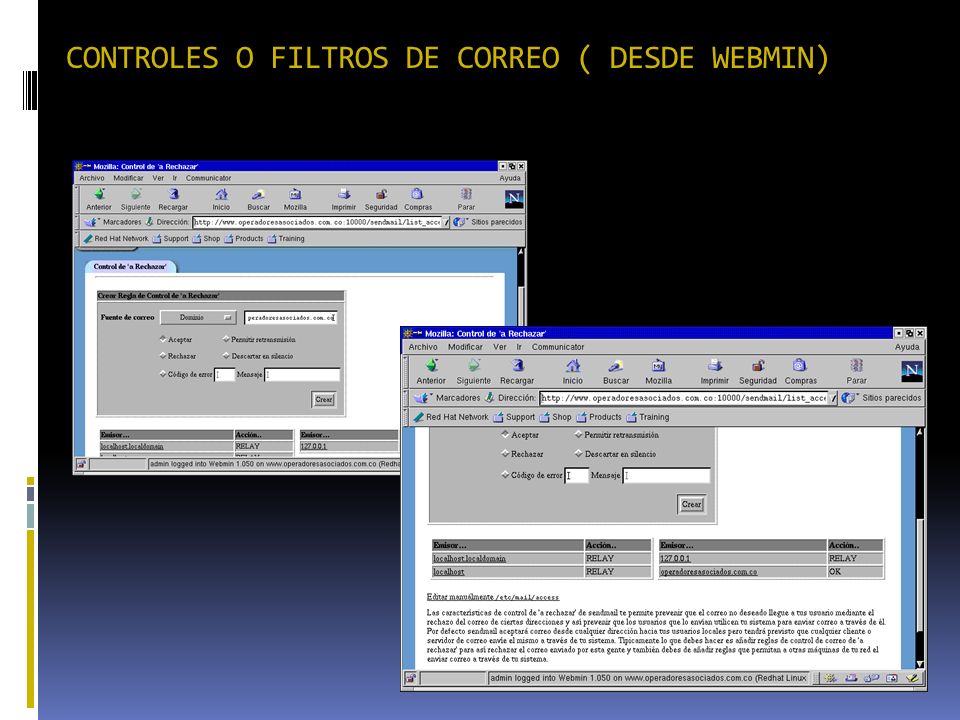Click Siguiente forward icon in front window

[473, 366]
